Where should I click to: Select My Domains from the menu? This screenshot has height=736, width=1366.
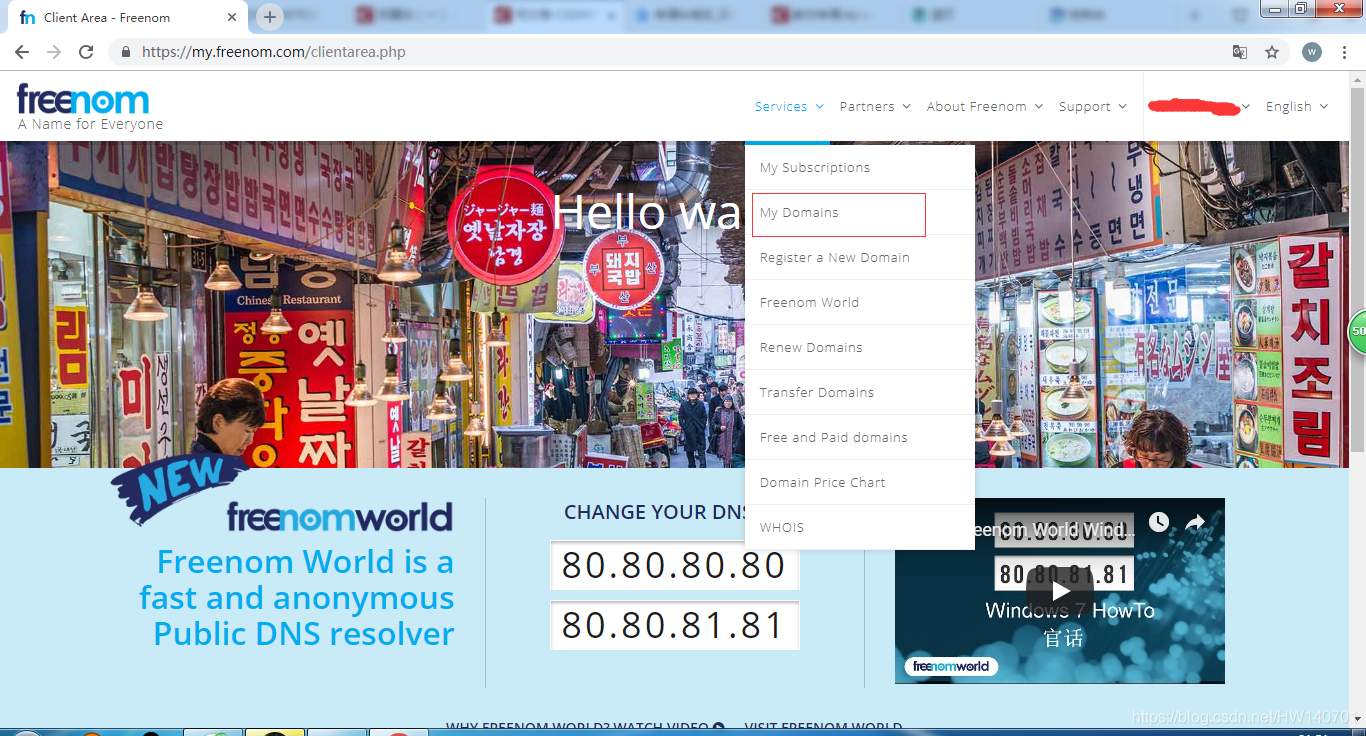(860, 212)
